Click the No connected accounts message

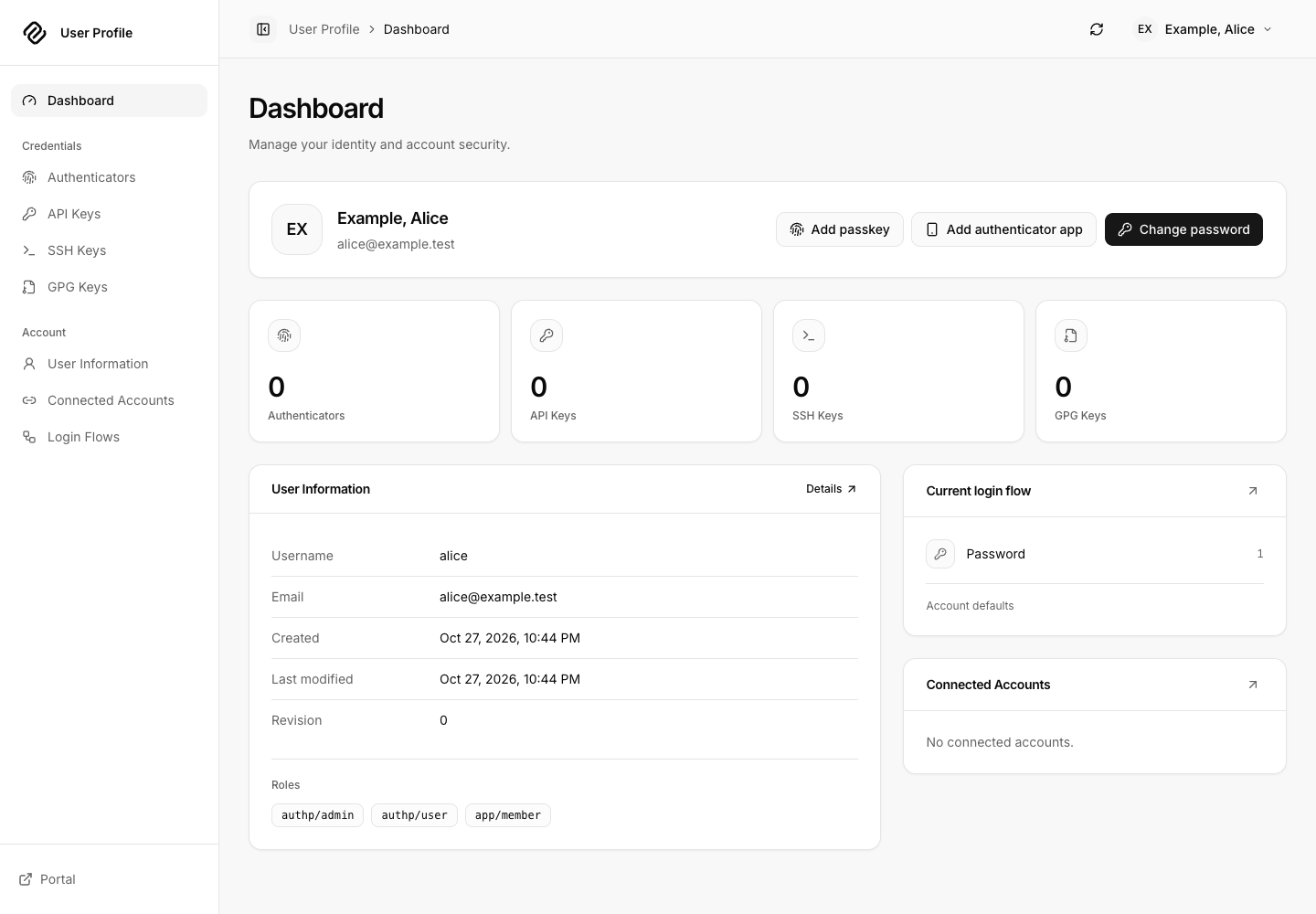(x=1000, y=742)
